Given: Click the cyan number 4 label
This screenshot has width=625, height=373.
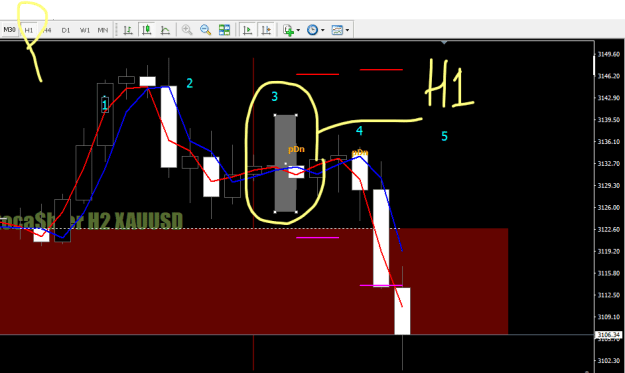Looking at the screenshot, I should (359, 130).
